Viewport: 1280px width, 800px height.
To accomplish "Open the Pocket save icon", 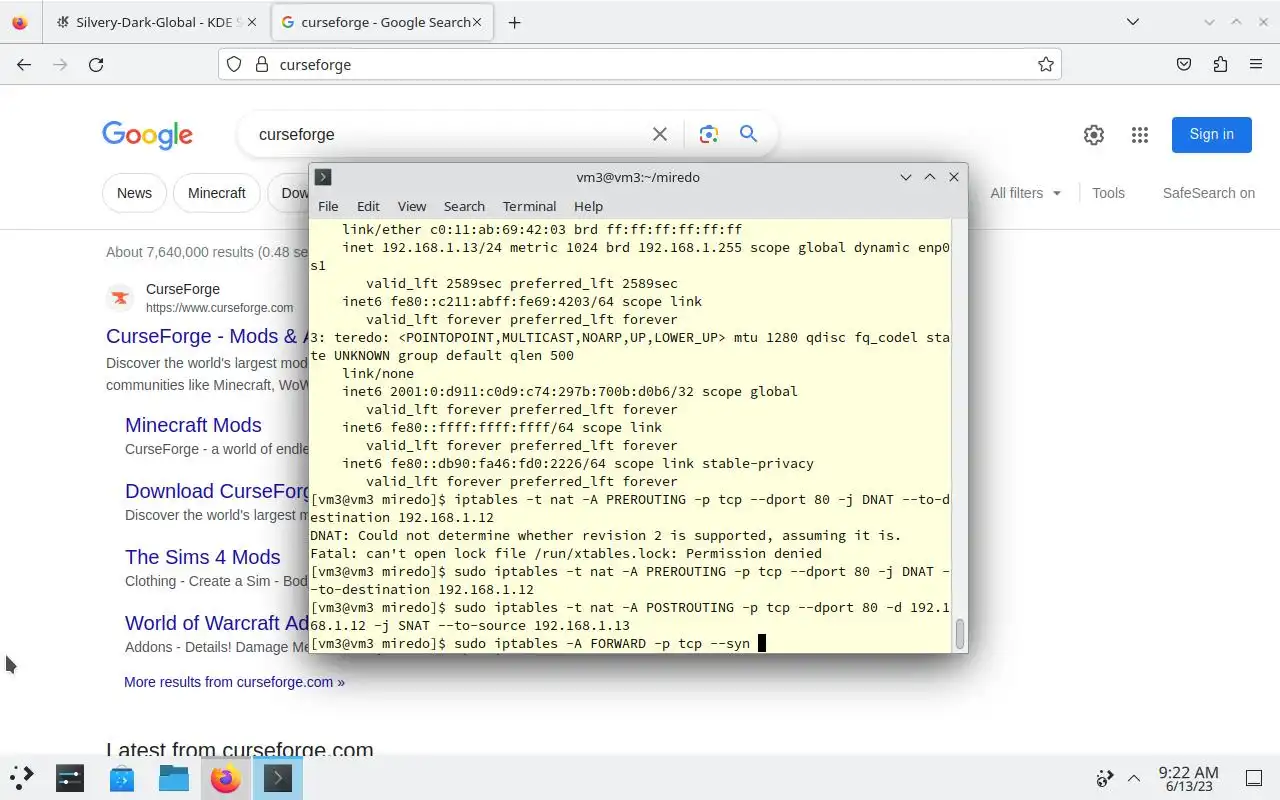I will pos(1184,64).
